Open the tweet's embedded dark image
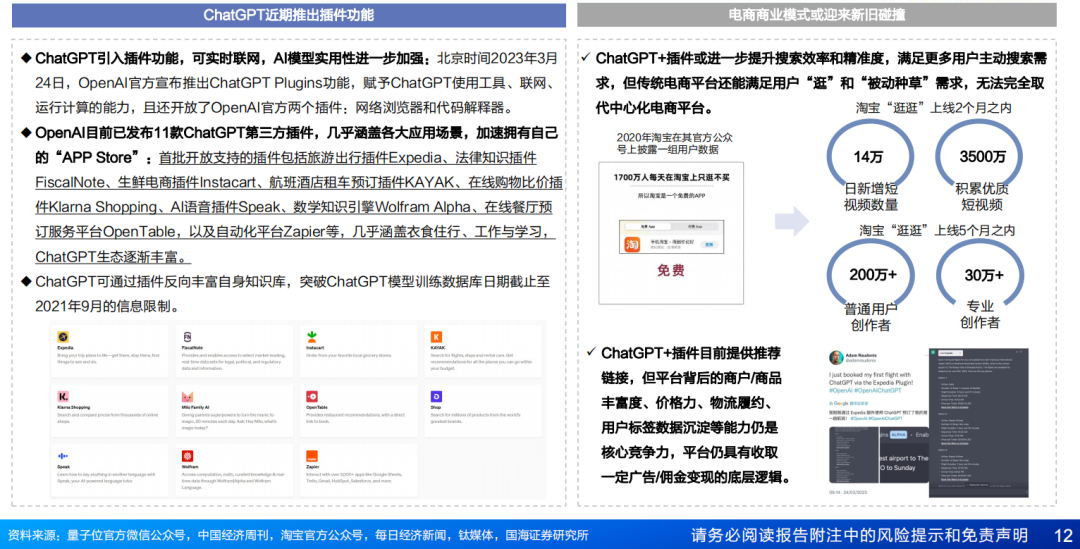 [879, 455]
